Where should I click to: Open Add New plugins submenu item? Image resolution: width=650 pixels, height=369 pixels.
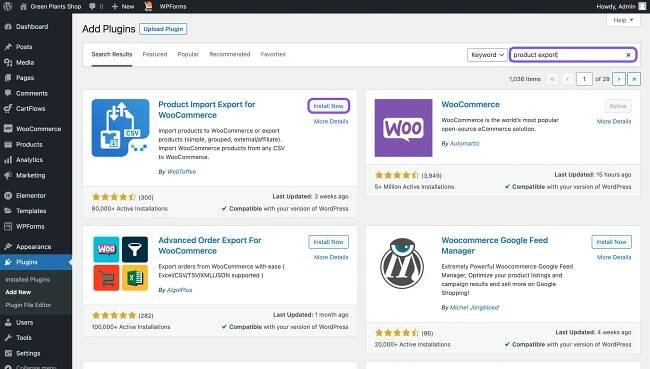18,292
